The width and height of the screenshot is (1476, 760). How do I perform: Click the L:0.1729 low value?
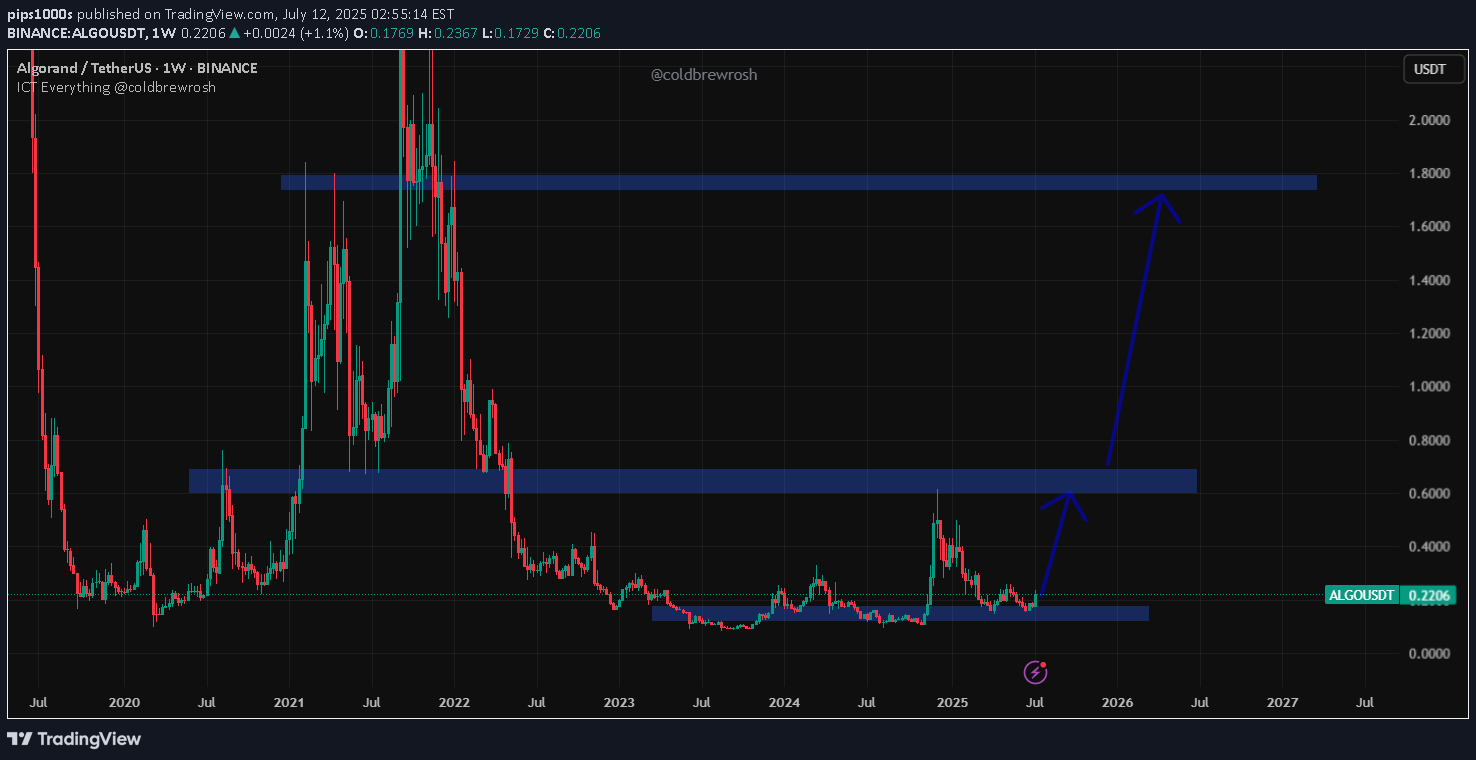click(x=512, y=33)
